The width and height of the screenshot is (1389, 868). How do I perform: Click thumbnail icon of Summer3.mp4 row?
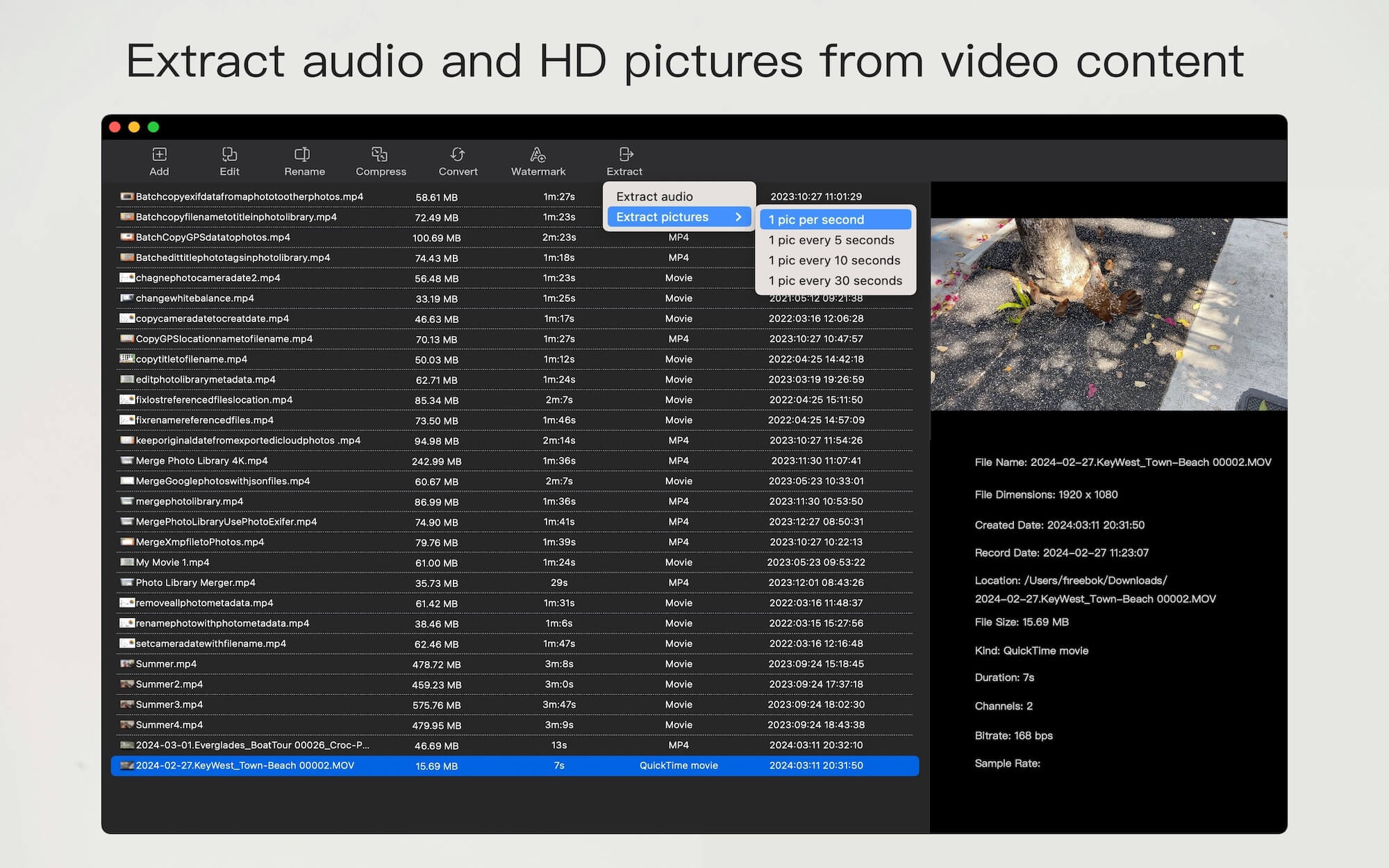(127, 704)
